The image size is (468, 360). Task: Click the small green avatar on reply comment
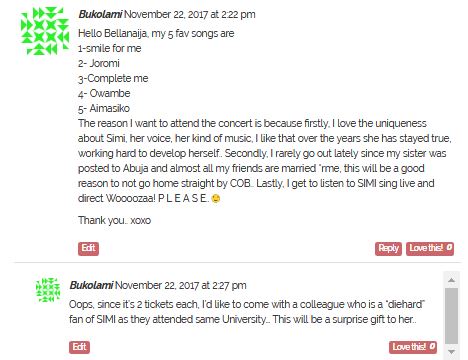pos(48,290)
